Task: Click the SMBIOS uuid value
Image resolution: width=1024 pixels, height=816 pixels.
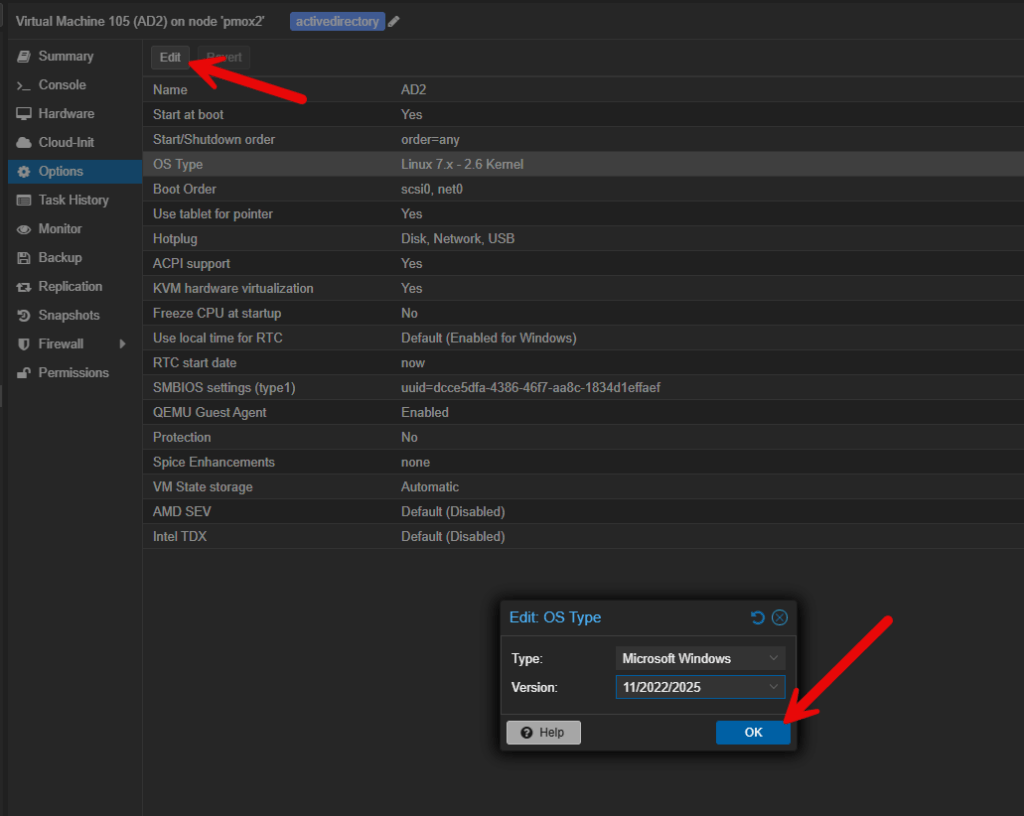Action: tap(530, 387)
